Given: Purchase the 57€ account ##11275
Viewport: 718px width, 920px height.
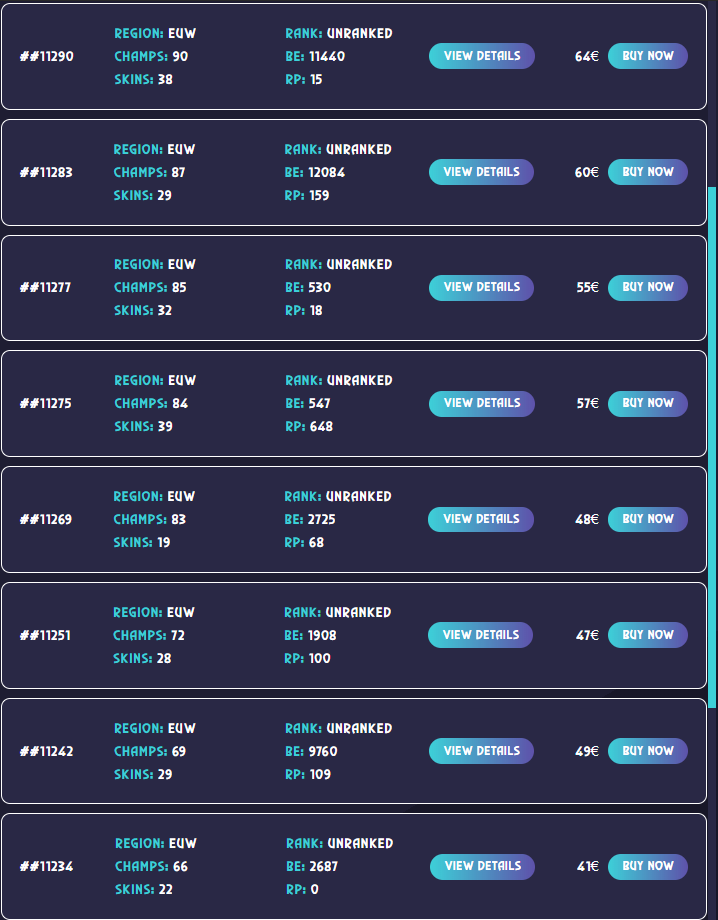Looking at the screenshot, I should point(648,404).
